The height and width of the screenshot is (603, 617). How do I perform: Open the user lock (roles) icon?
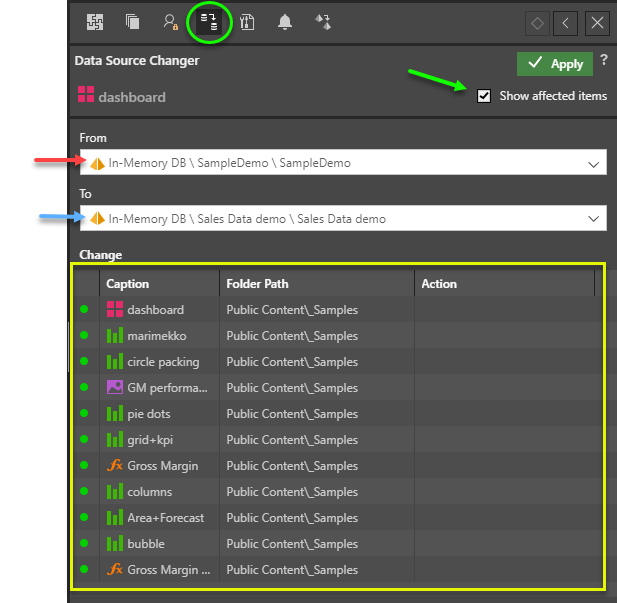coord(171,22)
